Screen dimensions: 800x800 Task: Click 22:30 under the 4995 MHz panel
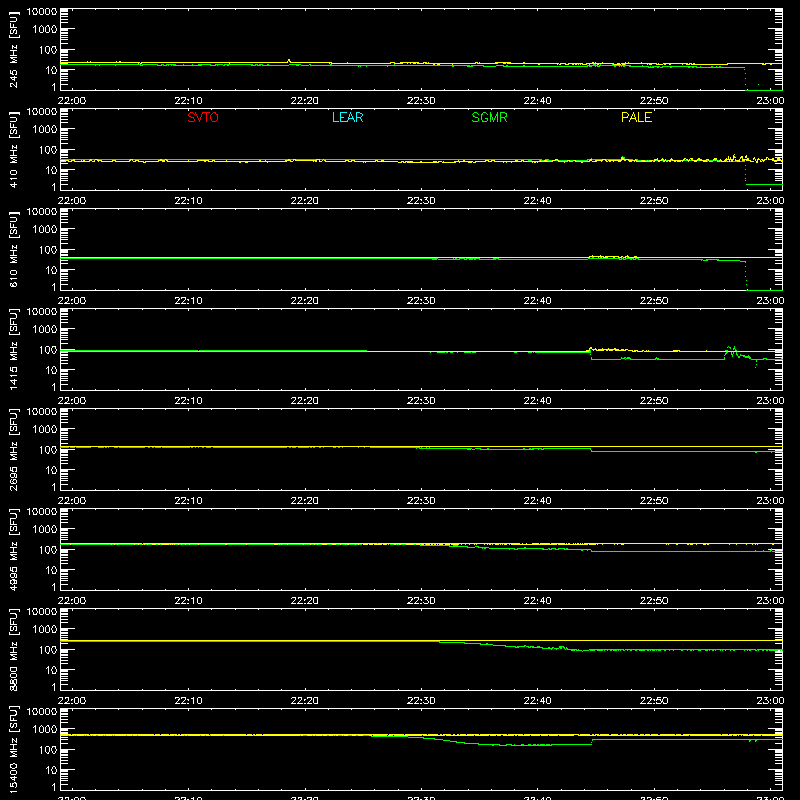421,601
